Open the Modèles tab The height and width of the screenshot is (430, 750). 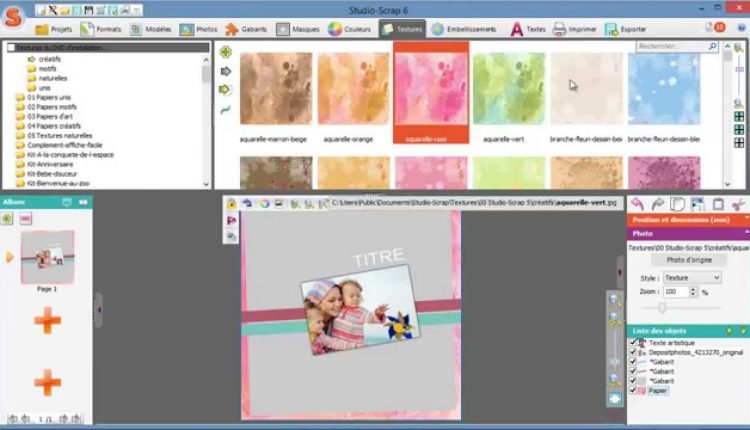pos(151,29)
